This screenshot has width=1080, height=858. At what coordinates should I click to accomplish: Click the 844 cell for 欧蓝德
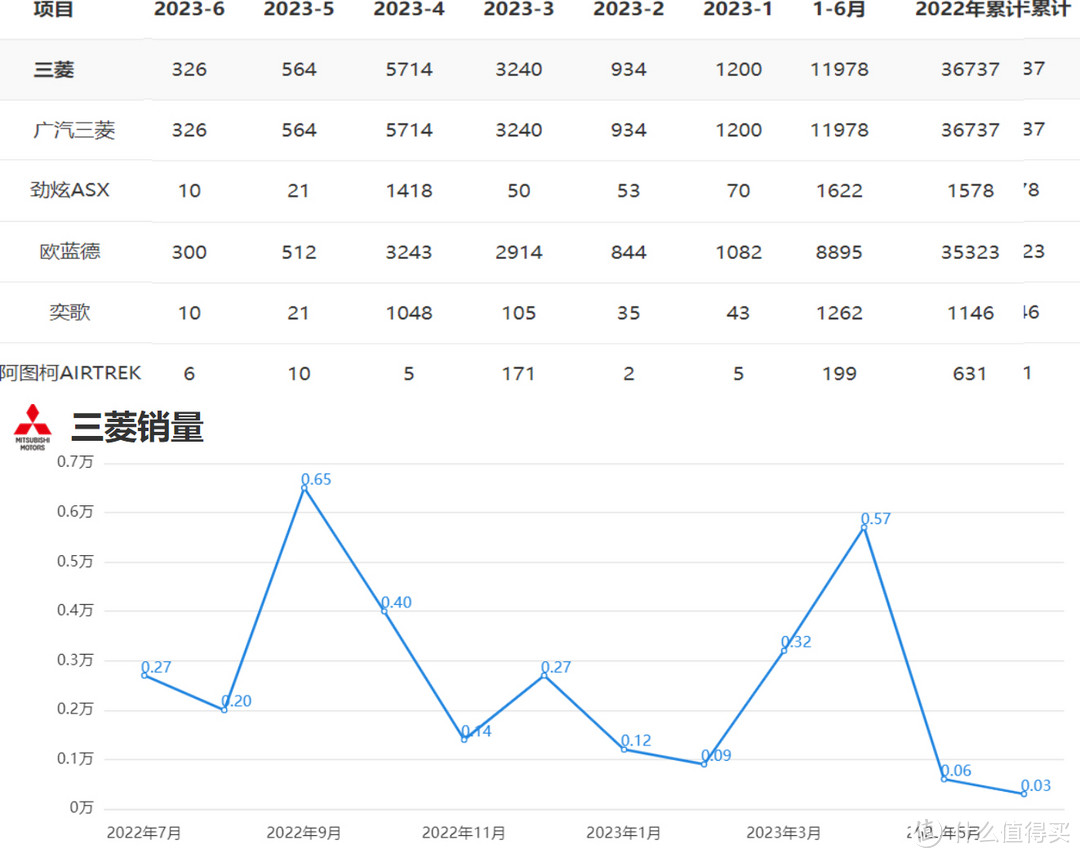[x=629, y=252]
